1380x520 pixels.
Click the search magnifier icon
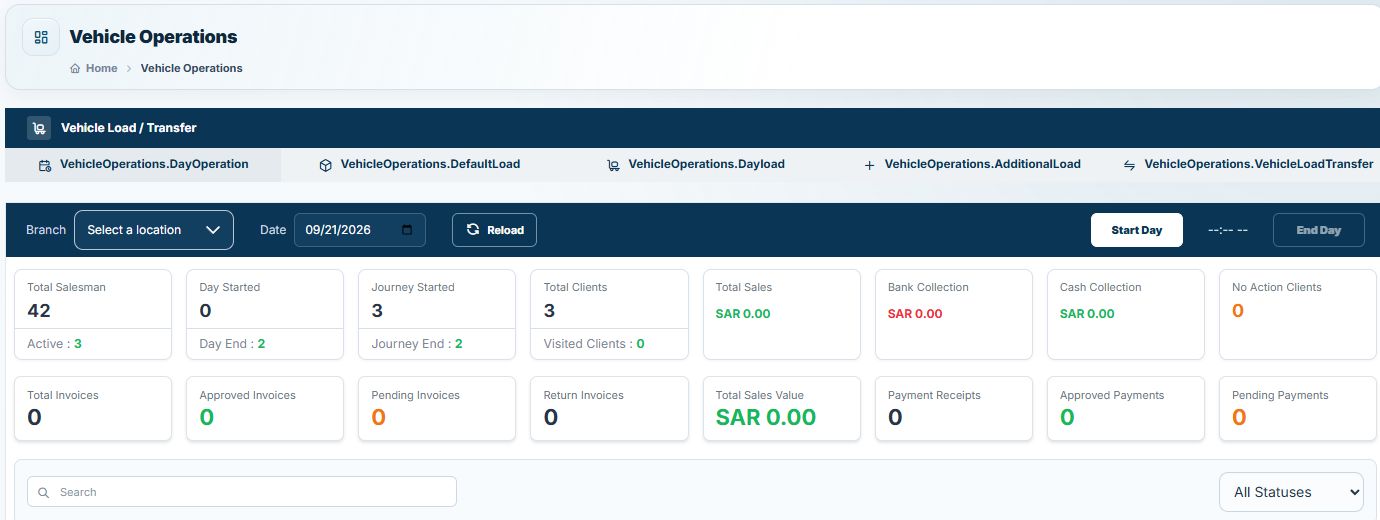pos(44,492)
